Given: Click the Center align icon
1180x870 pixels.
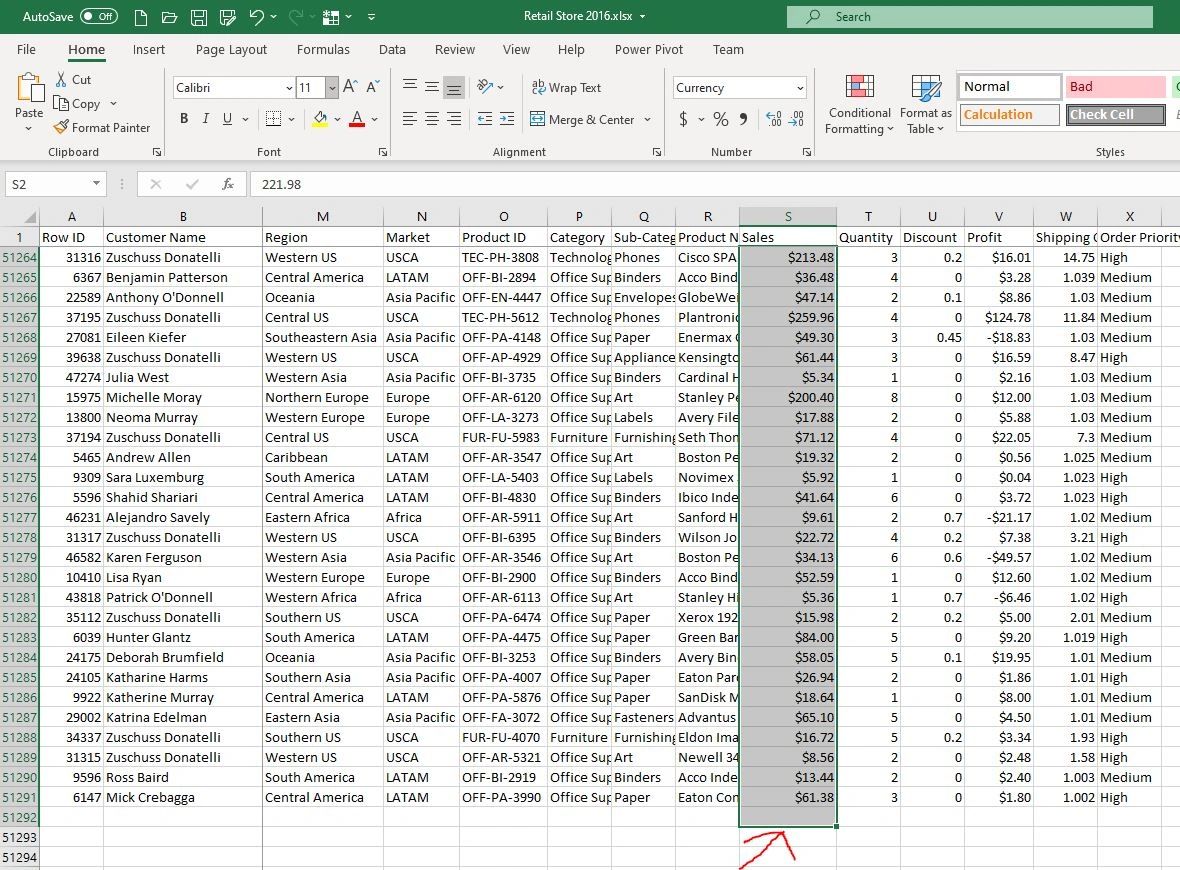Looking at the screenshot, I should (x=431, y=119).
